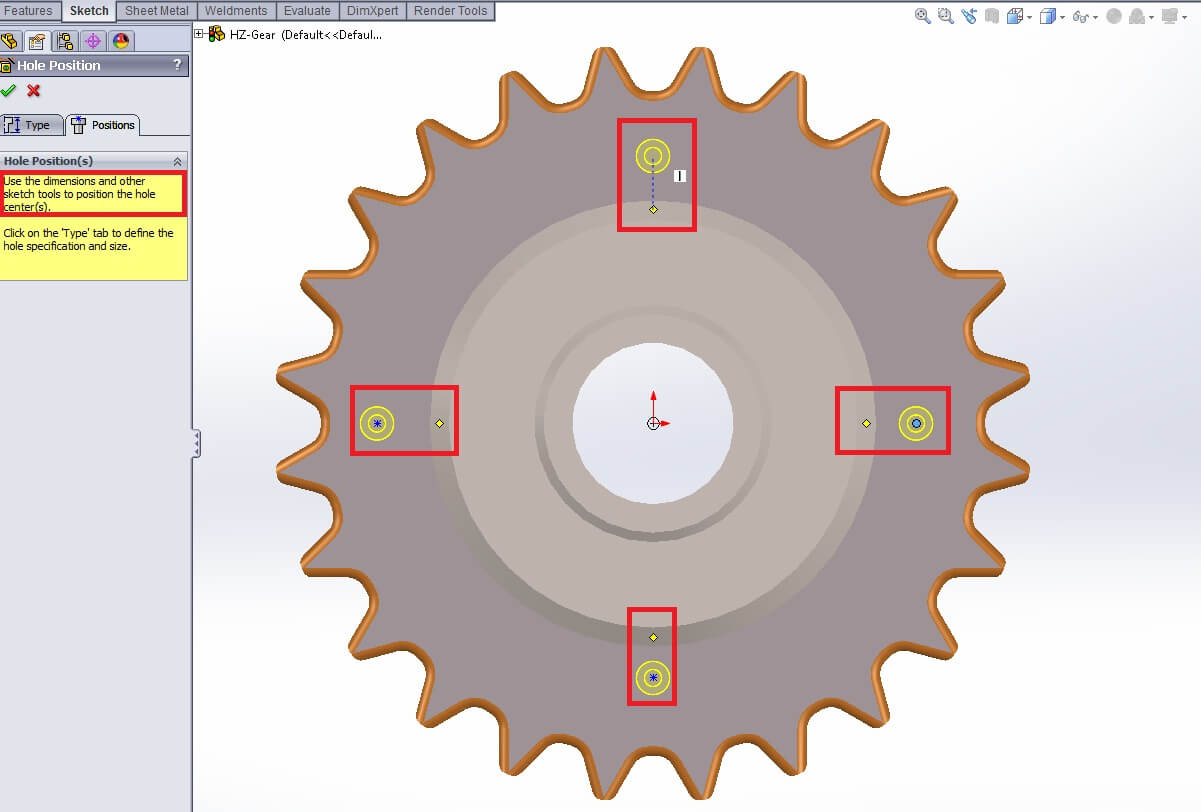Open the Evaluate ribbon tab

tap(307, 10)
